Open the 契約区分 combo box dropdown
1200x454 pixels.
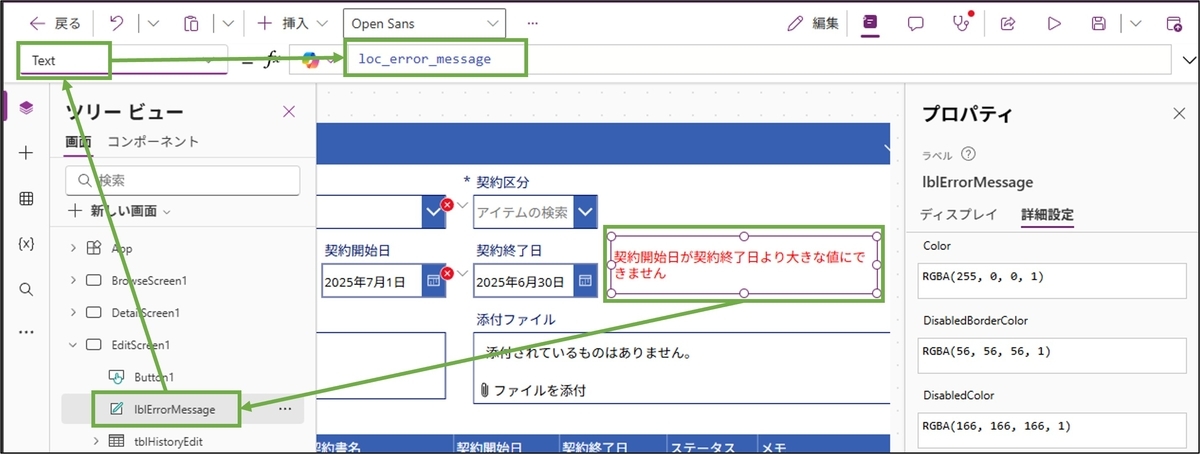tap(586, 212)
